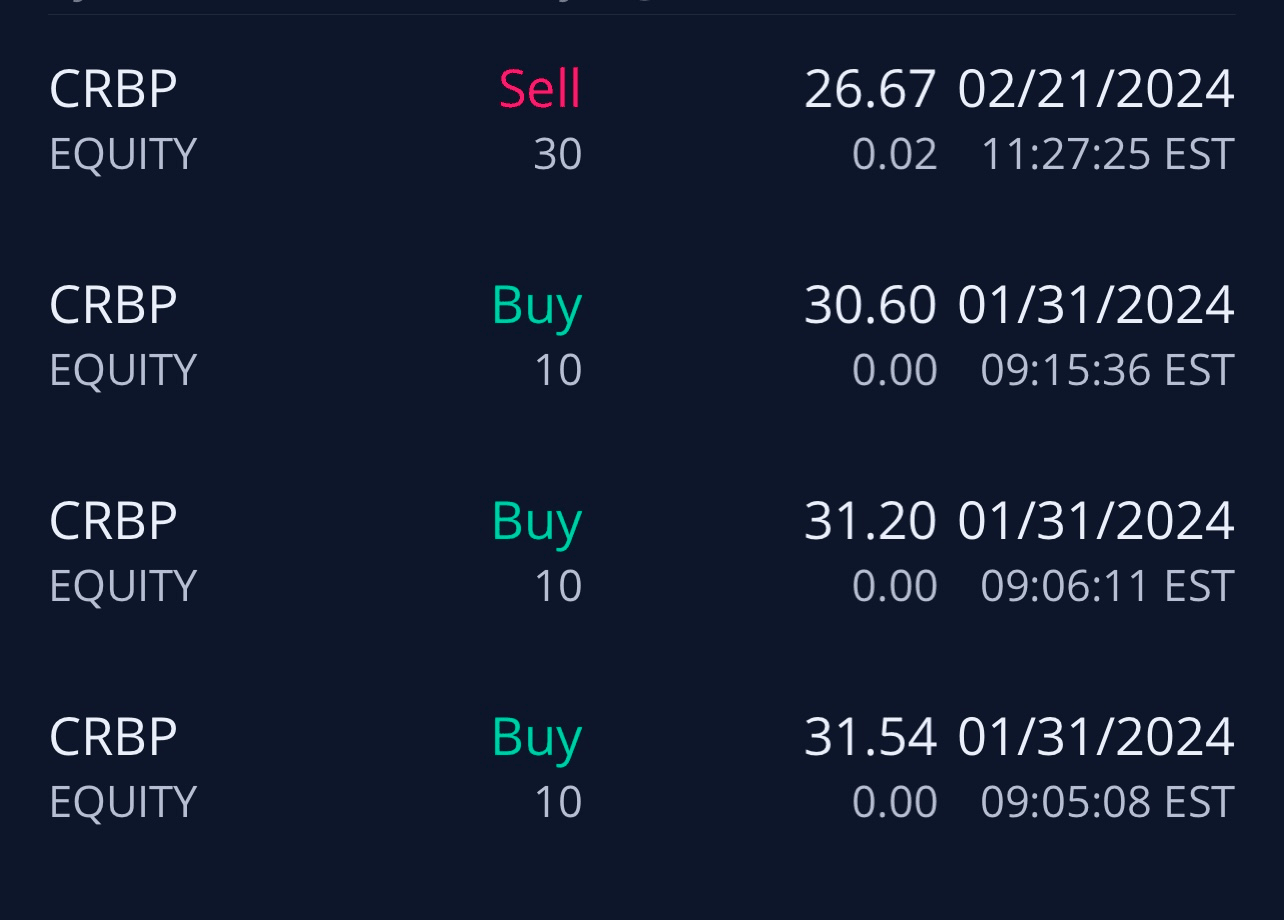Image resolution: width=1284 pixels, height=920 pixels.
Task: Select the 31.54 buy price
Action: pos(870,737)
